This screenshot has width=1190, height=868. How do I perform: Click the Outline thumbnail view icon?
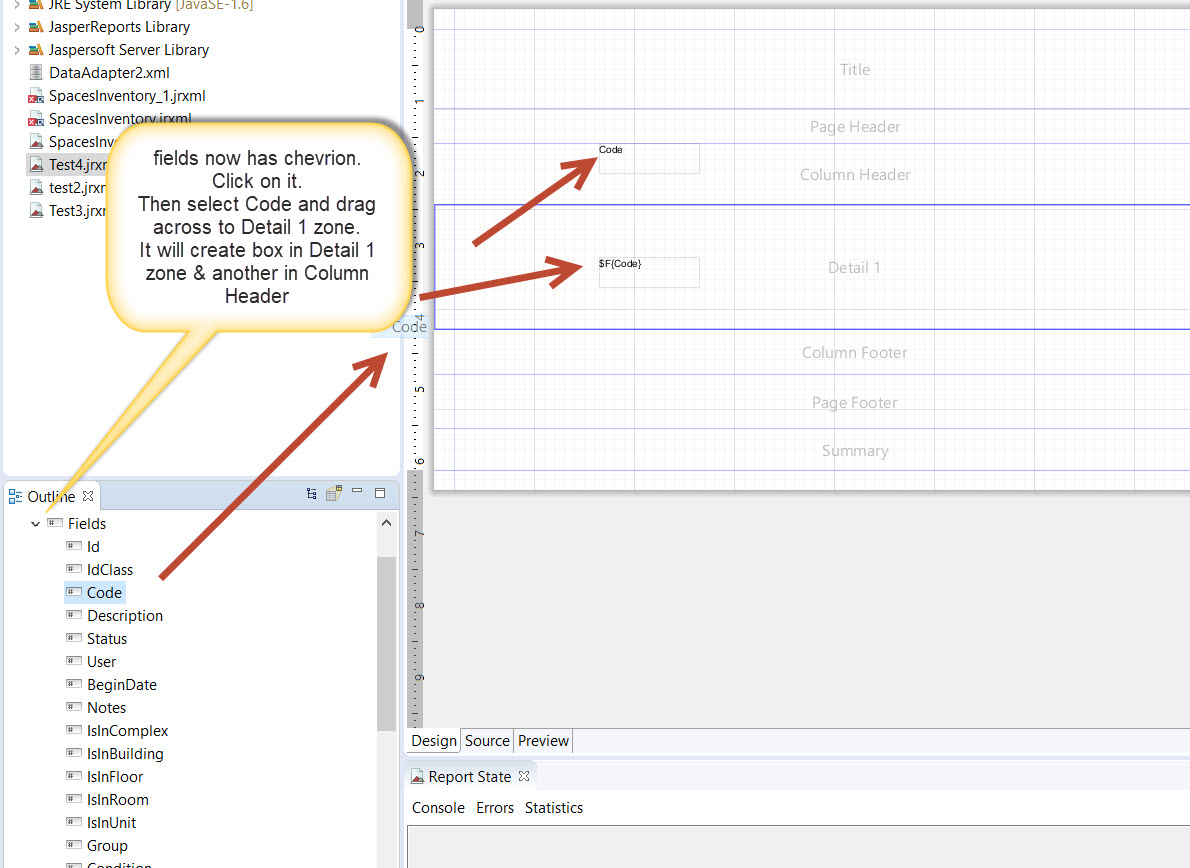(334, 493)
